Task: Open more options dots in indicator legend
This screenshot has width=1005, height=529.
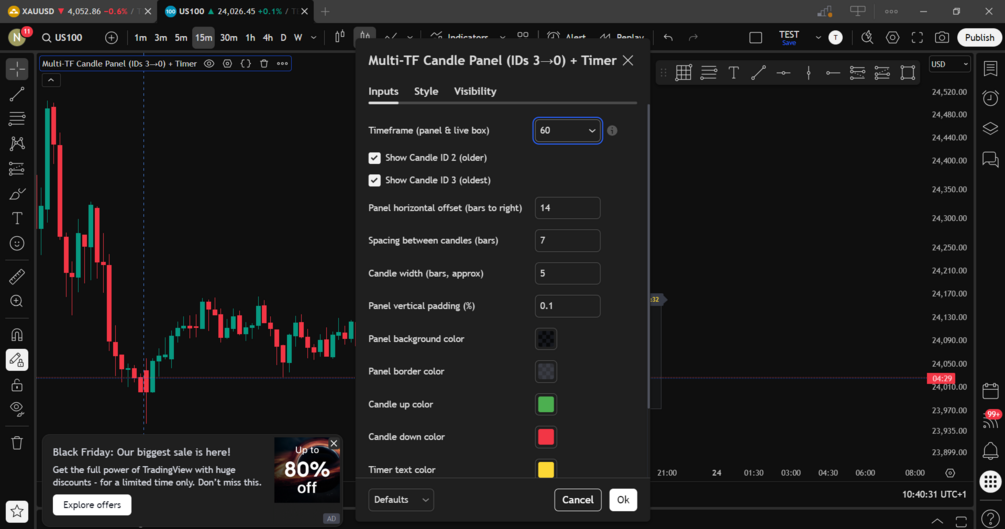Action: coord(282,63)
